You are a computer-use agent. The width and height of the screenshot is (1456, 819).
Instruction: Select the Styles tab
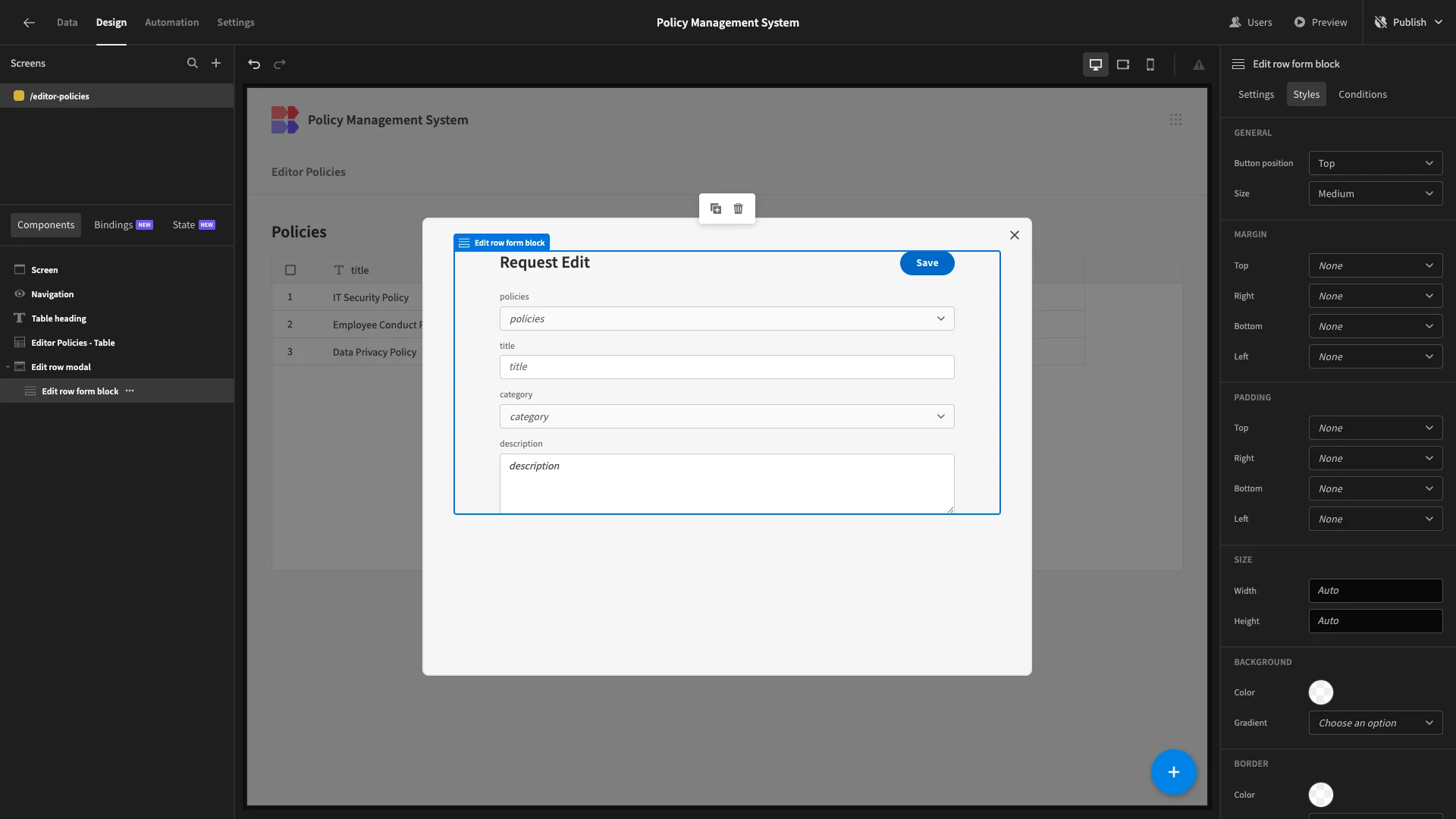1306,95
